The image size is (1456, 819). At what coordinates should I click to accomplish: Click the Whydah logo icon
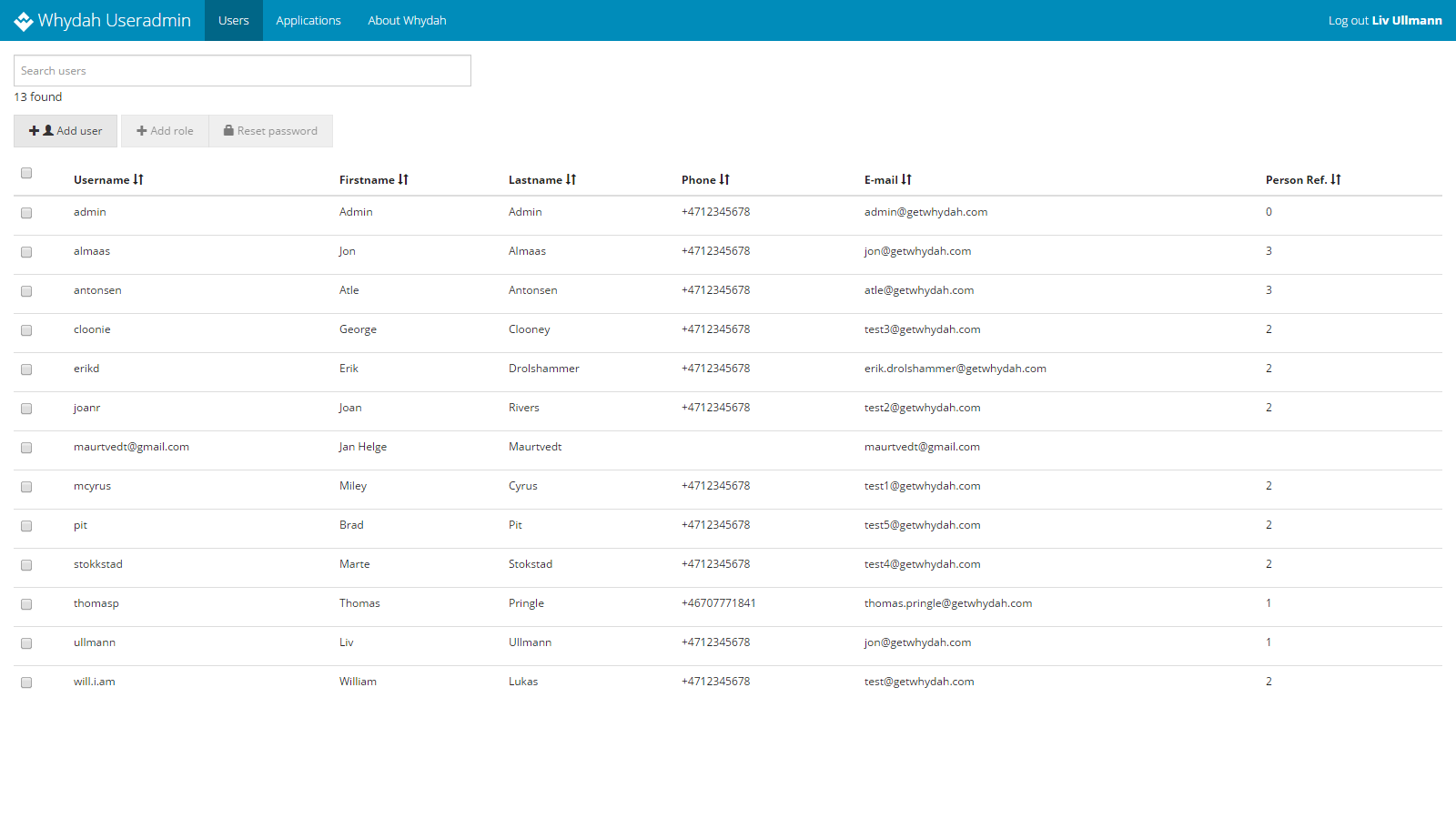(24, 21)
